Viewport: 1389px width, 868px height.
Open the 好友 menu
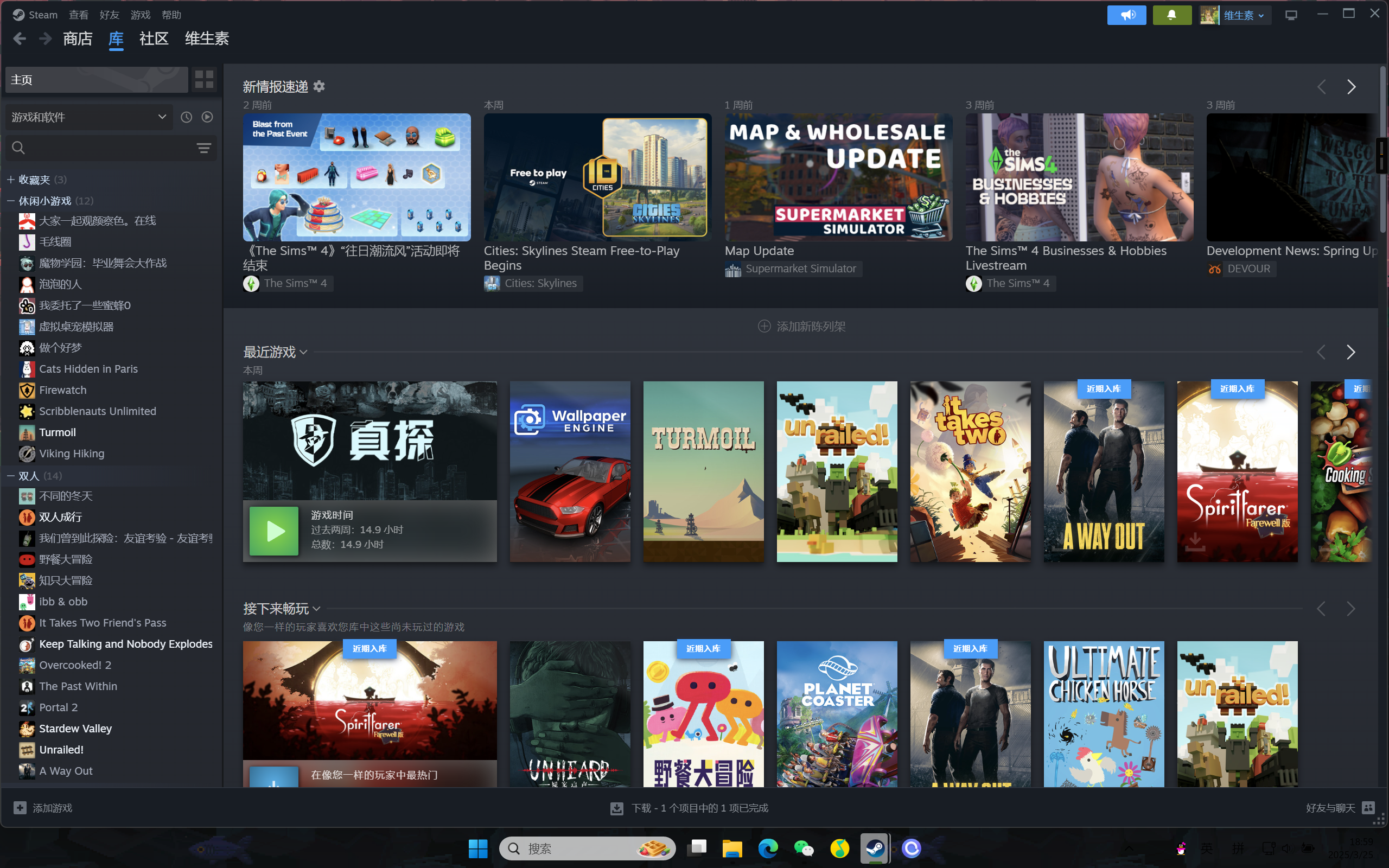[x=109, y=15]
